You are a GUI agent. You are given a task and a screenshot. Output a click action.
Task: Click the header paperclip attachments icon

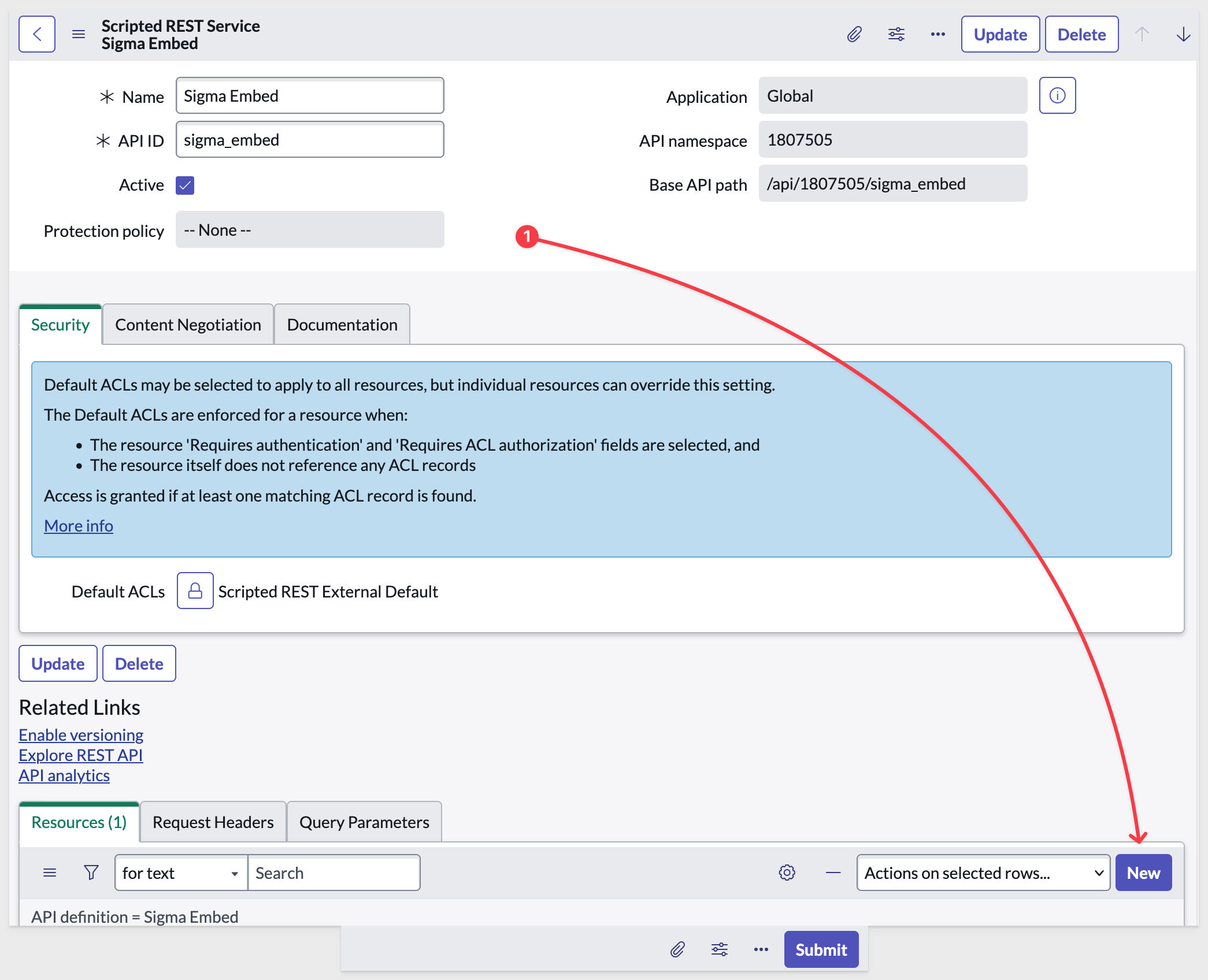(854, 35)
